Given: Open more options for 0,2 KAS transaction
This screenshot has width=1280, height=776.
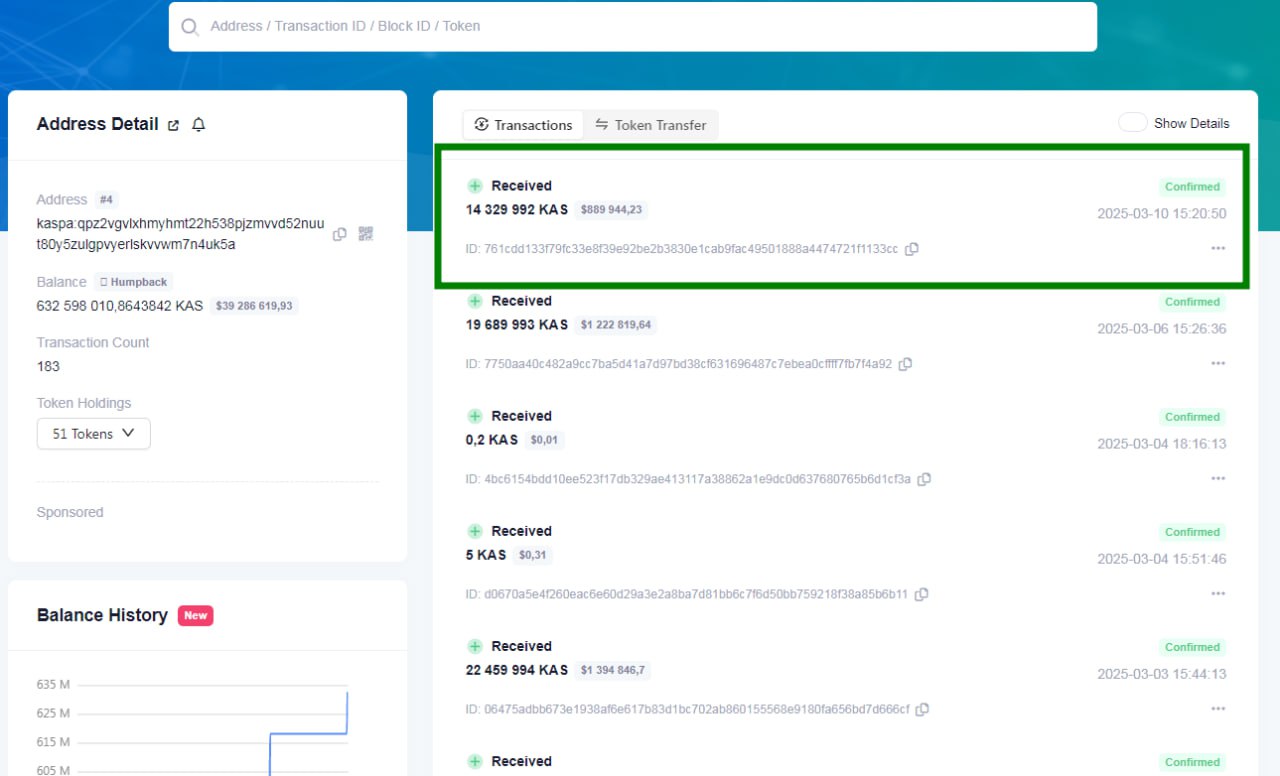Looking at the screenshot, I should [x=1218, y=478].
